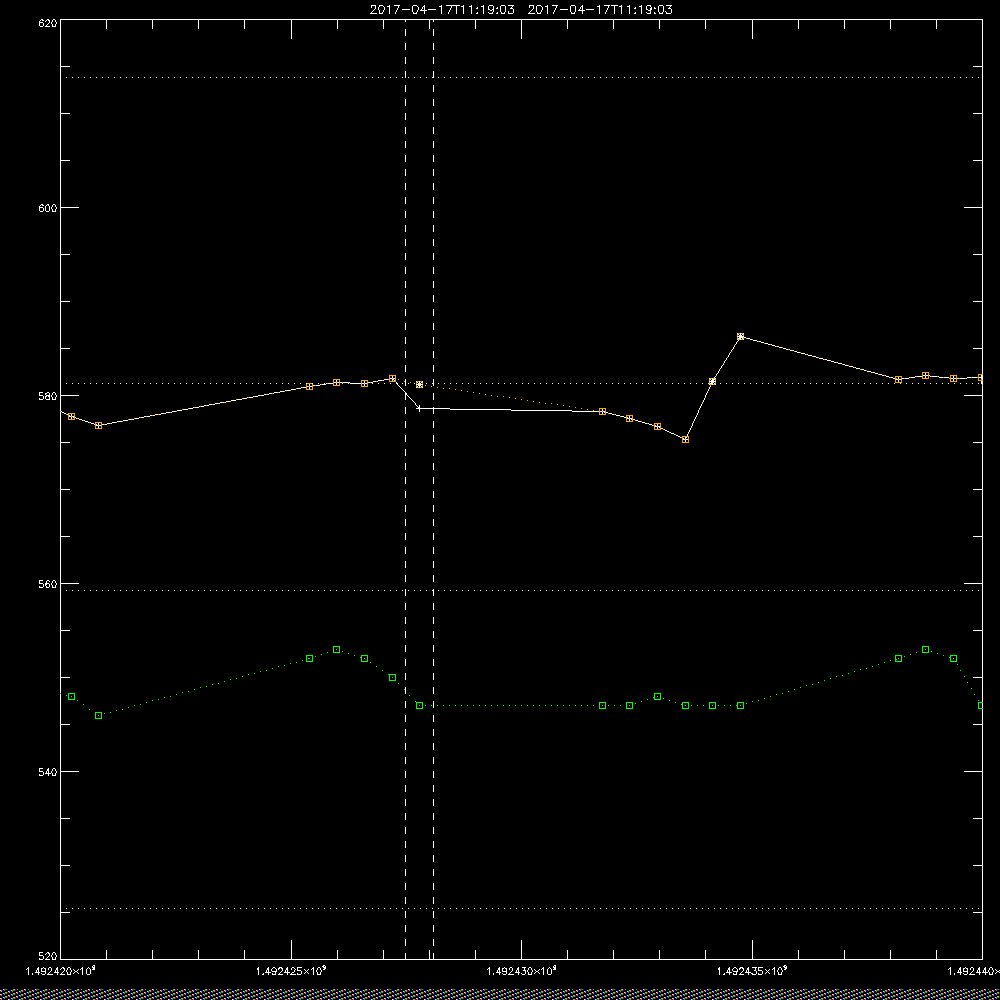This screenshot has width=1000, height=1000.
Task: Click the 540 y-axis label
Action: [48, 772]
